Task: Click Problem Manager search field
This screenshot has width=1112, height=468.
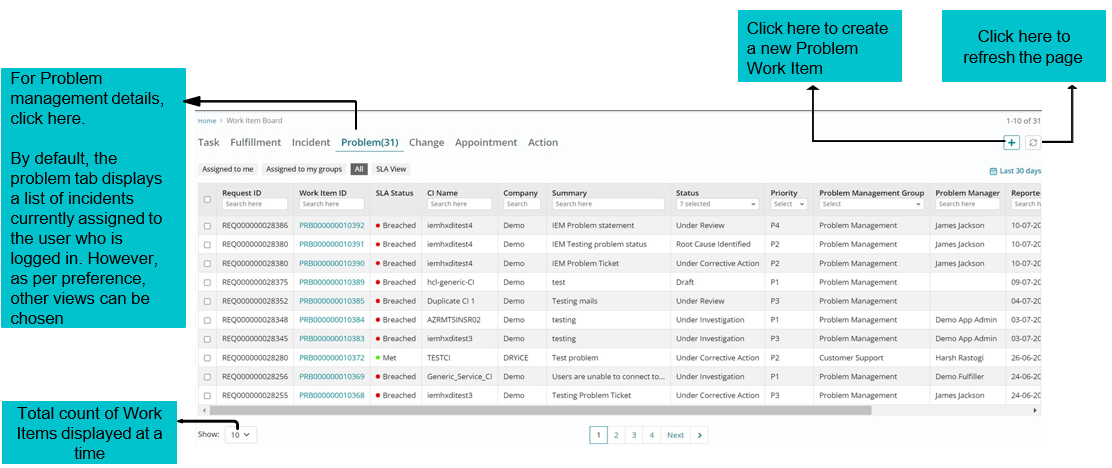Action: (x=967, y=204)
